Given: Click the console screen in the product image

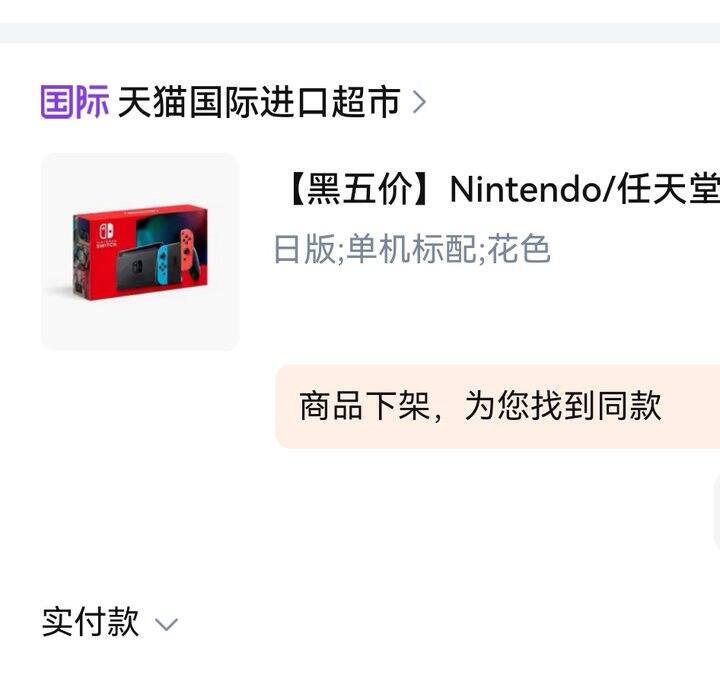Looking at the screenshot, I should 137,270.
